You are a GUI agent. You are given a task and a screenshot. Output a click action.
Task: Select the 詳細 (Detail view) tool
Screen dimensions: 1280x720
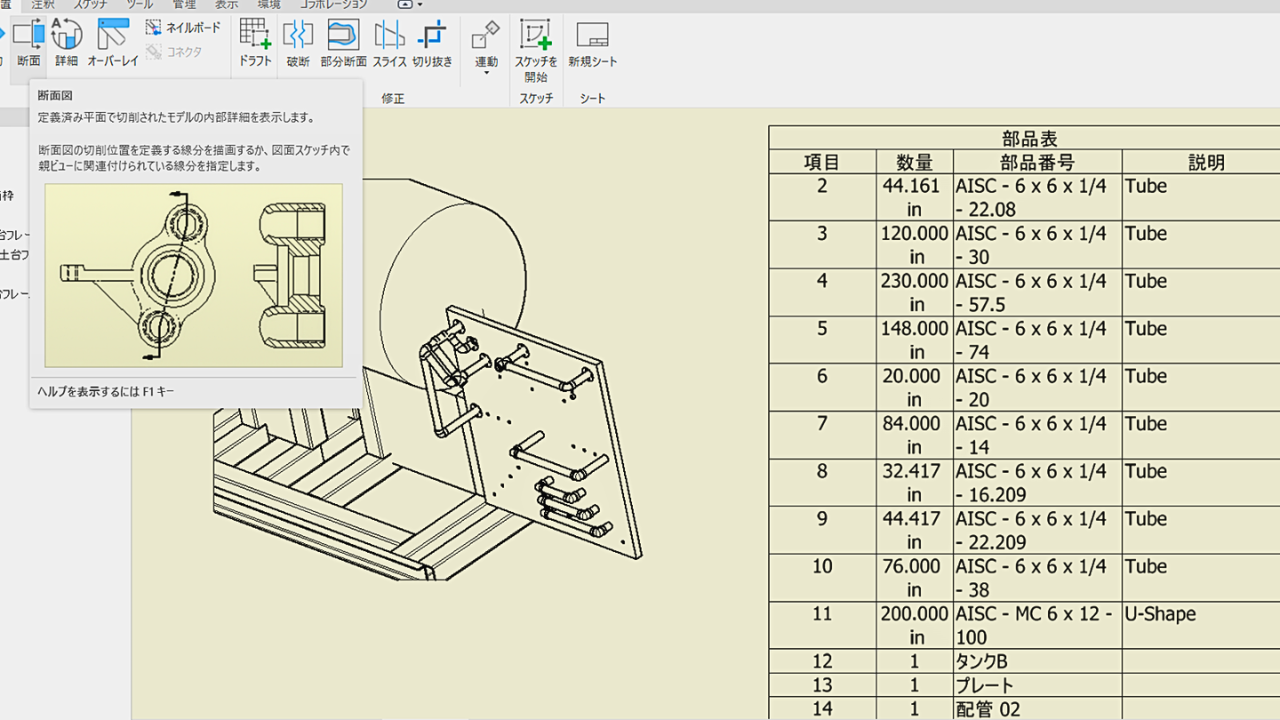[66, 45]
